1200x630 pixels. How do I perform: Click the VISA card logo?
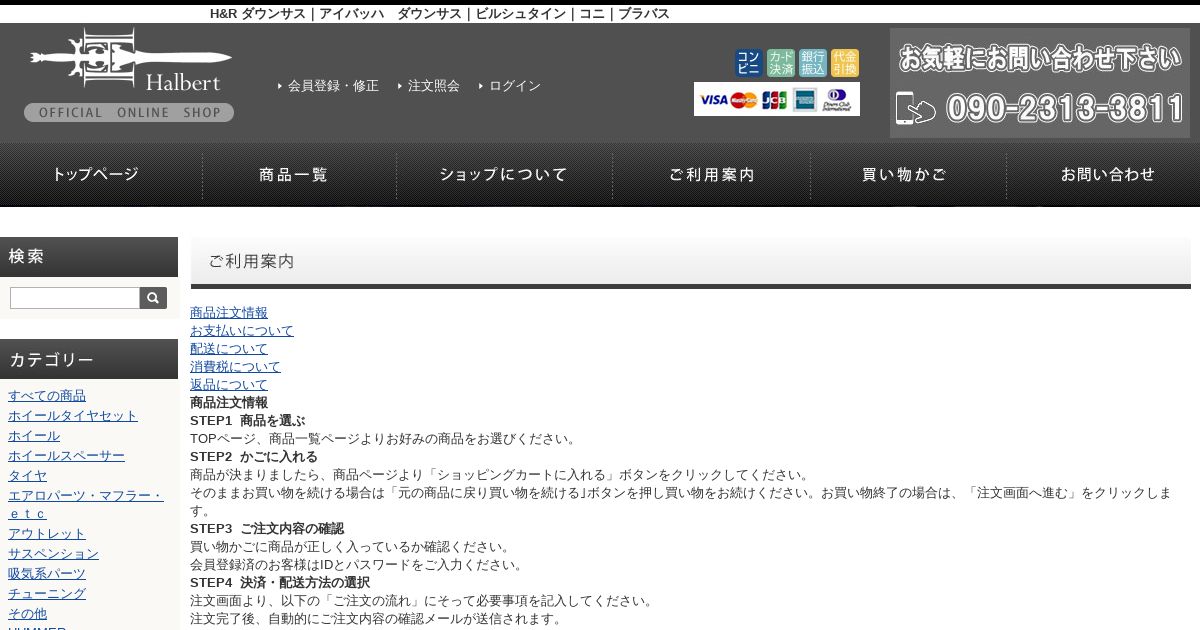(x=713, y=100)
